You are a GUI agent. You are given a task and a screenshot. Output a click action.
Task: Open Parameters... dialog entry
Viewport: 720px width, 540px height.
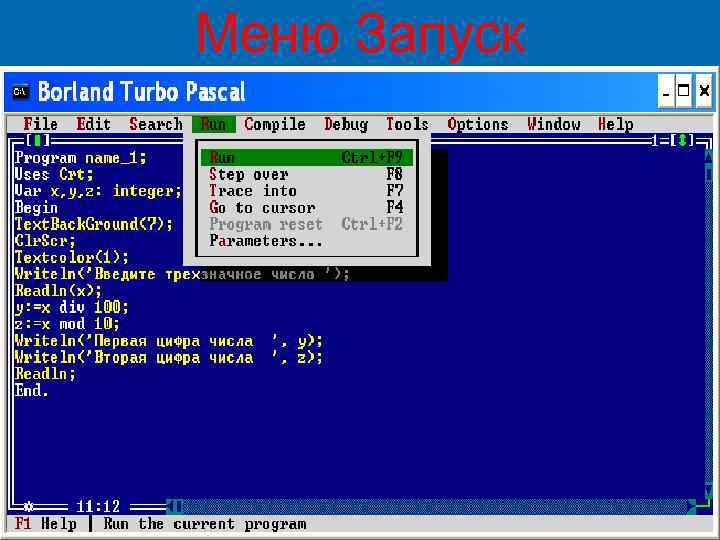pyautogui.click(x=307, y=241)
